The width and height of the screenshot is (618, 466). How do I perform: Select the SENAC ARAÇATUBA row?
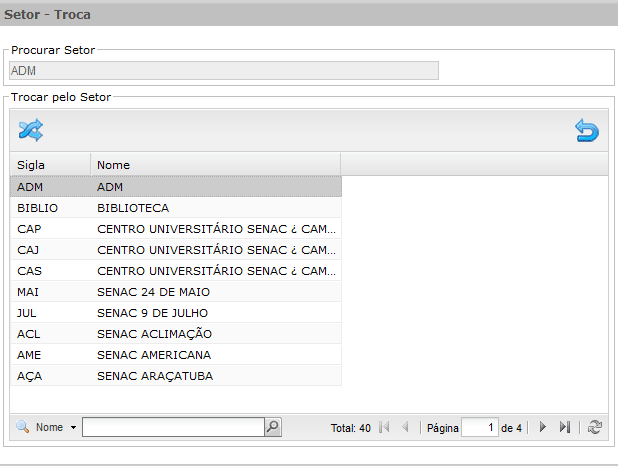coord(176,376)
